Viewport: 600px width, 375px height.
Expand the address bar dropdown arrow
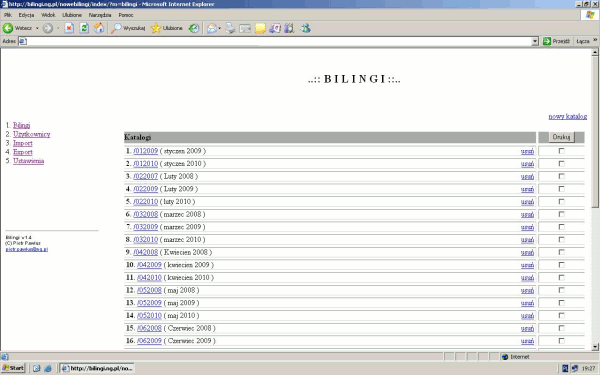(x=535, y=41)
